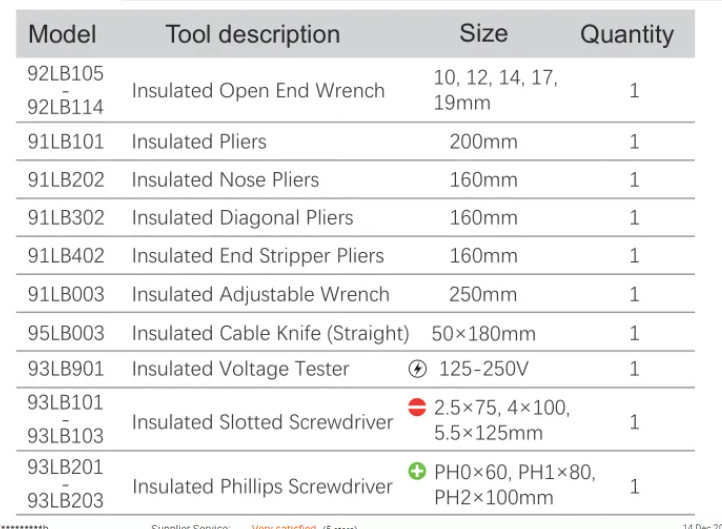Click the Very satisfied rating link
The height and width of the screenshot is (529, 722).
(284, 526)
